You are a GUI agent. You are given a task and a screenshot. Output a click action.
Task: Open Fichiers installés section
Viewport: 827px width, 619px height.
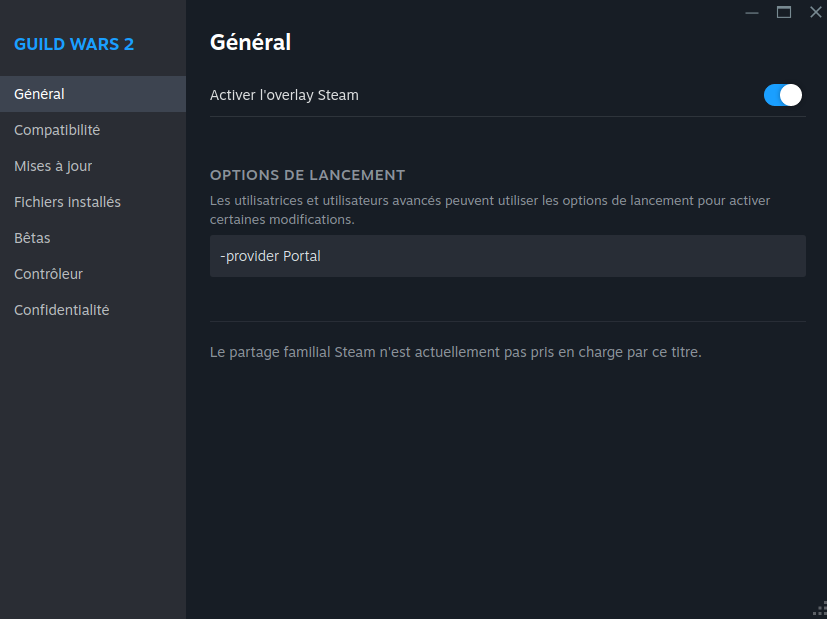click(x=93, y=202)
